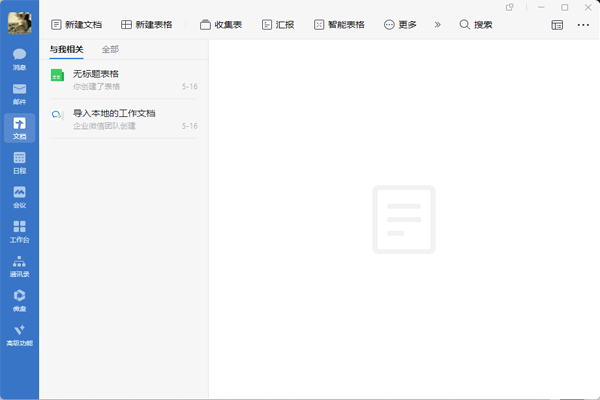
Task: Click the green spreadsheet file icon
Action: [57, 75]
